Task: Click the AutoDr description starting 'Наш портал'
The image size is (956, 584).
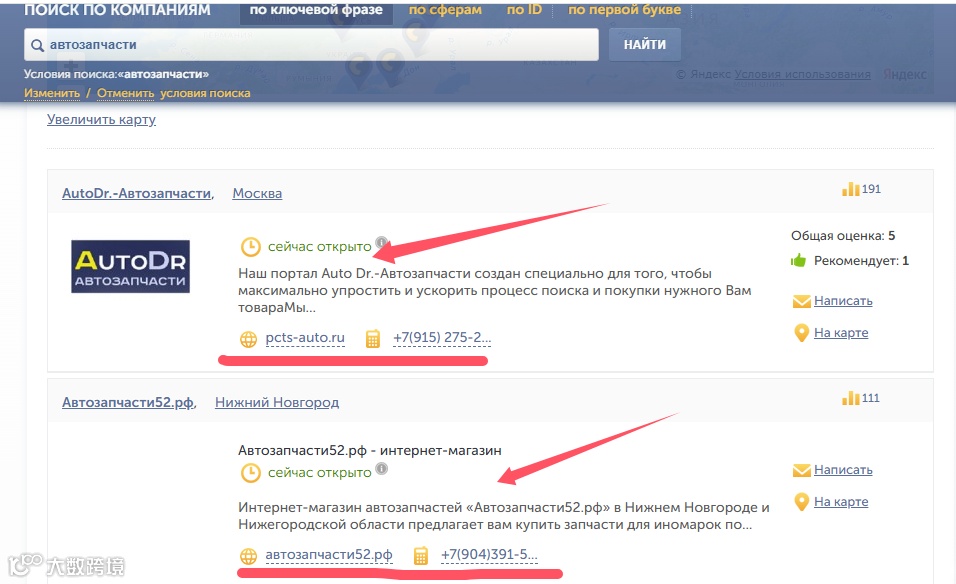Action: (x=494, y=291)
